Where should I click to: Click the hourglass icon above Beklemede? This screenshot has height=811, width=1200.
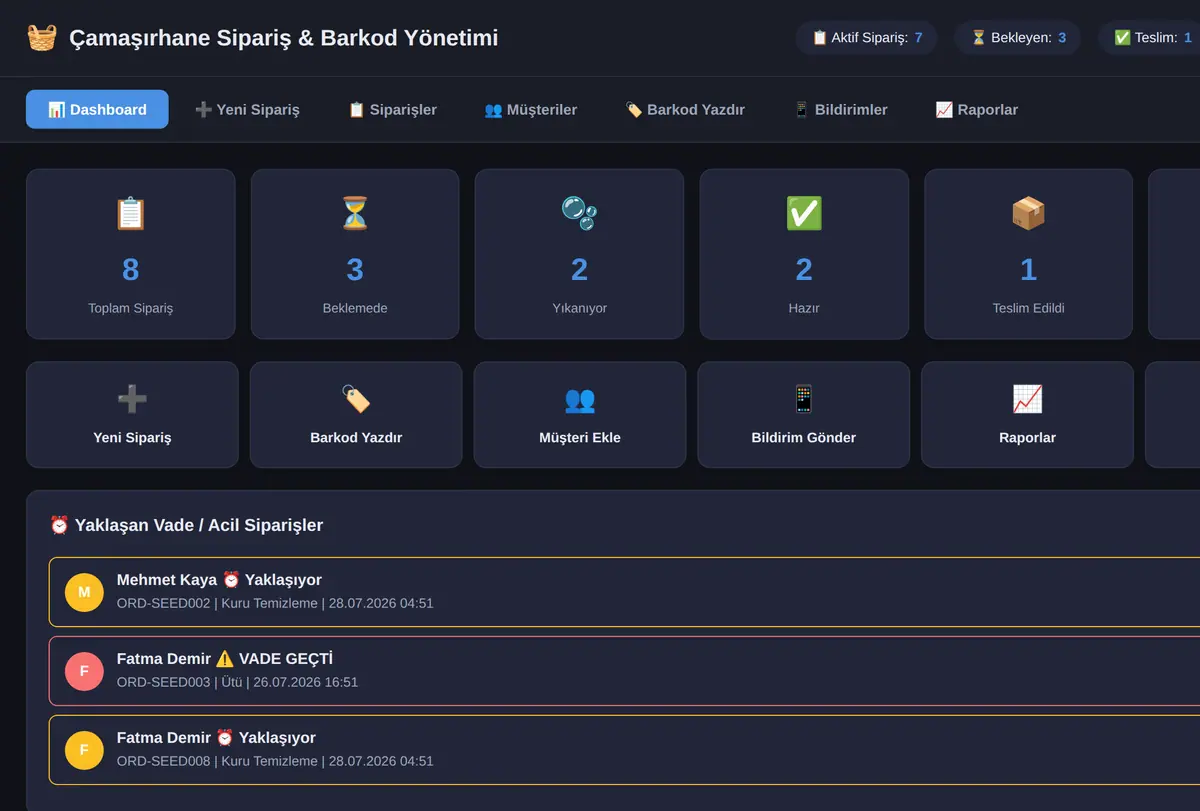355,213
